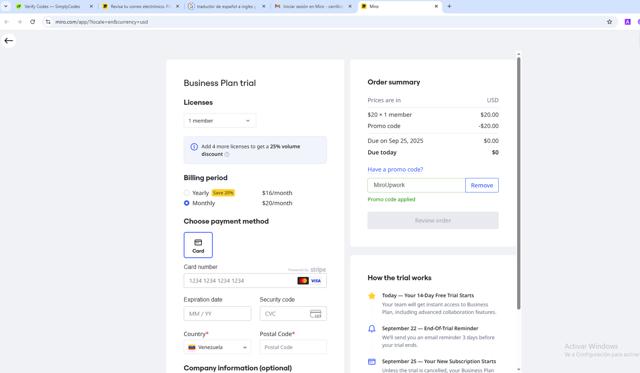640x373 pixels.
Task: Click the Due on Sep 25, 2025 line
Action: pyautogui.click(x=433, y=141)
